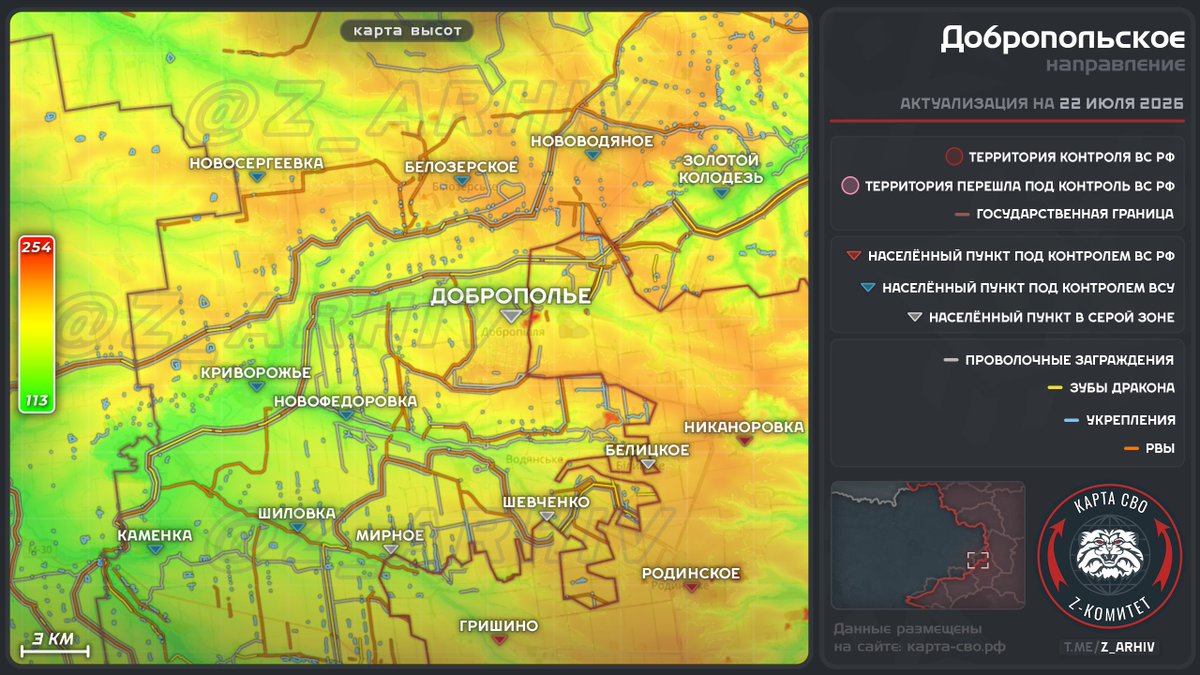Click the ШЕВЧЕНКО label text
Viewport: 1200px width, 675px height.
(x=546, y=502)
